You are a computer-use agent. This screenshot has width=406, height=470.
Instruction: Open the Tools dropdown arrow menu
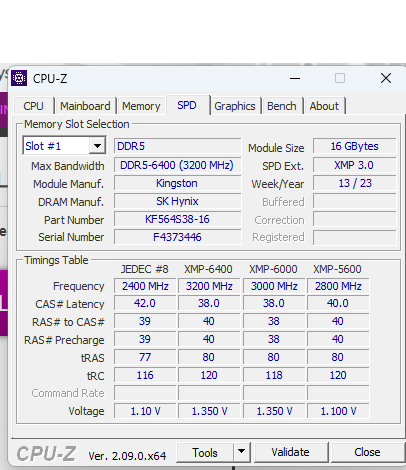point(242,452)
